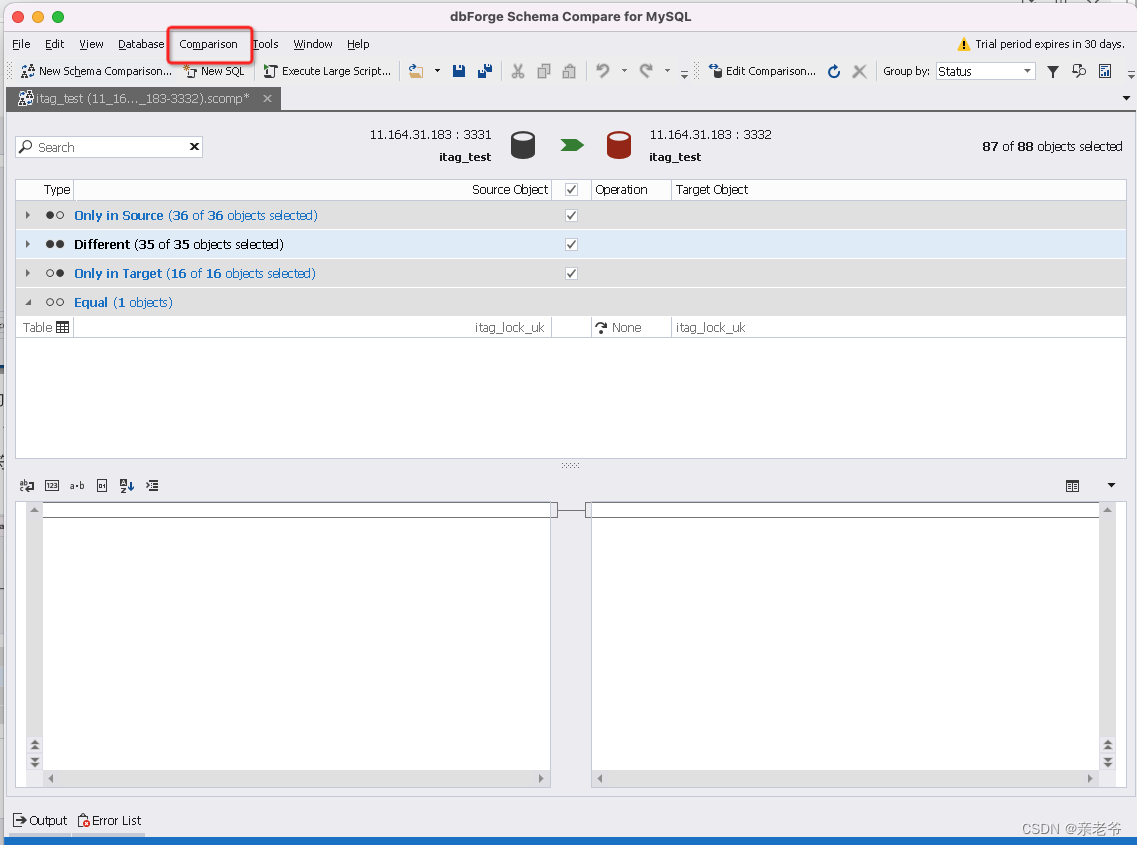
Task: Click the New SQL toolbar button
Action: pos(215,71)
